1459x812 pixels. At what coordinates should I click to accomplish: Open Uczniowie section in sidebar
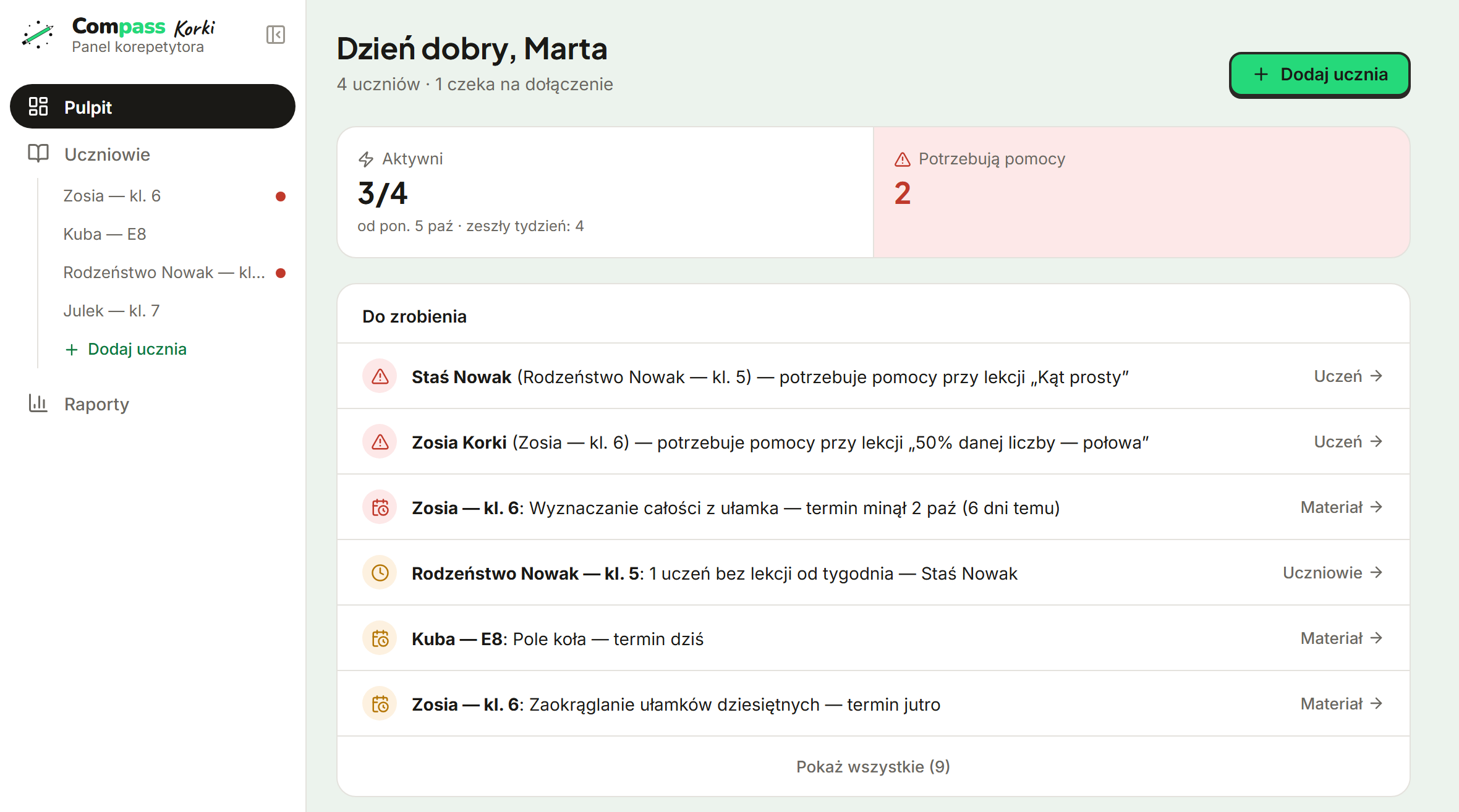153,154
